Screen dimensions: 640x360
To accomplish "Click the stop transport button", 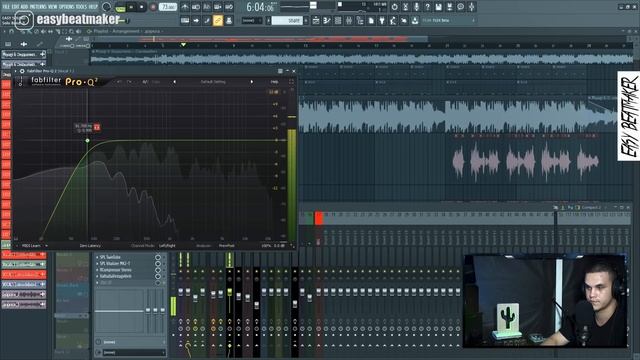I will tap(142, 7).
